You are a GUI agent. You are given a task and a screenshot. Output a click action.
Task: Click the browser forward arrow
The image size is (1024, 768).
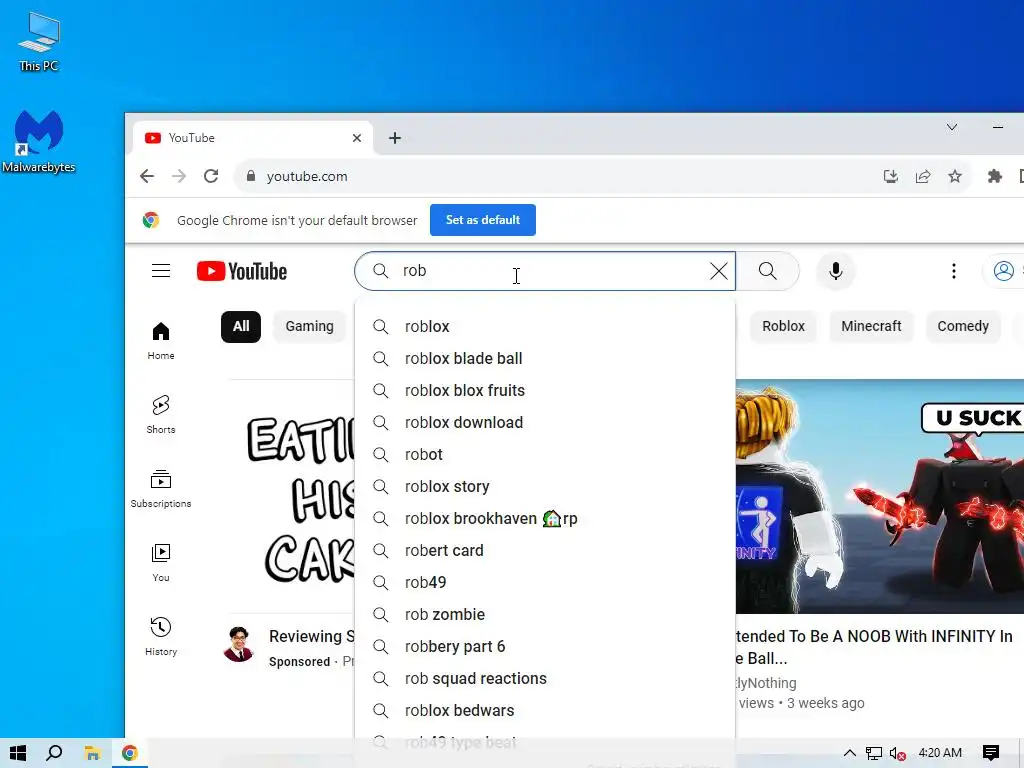point(179,176)
